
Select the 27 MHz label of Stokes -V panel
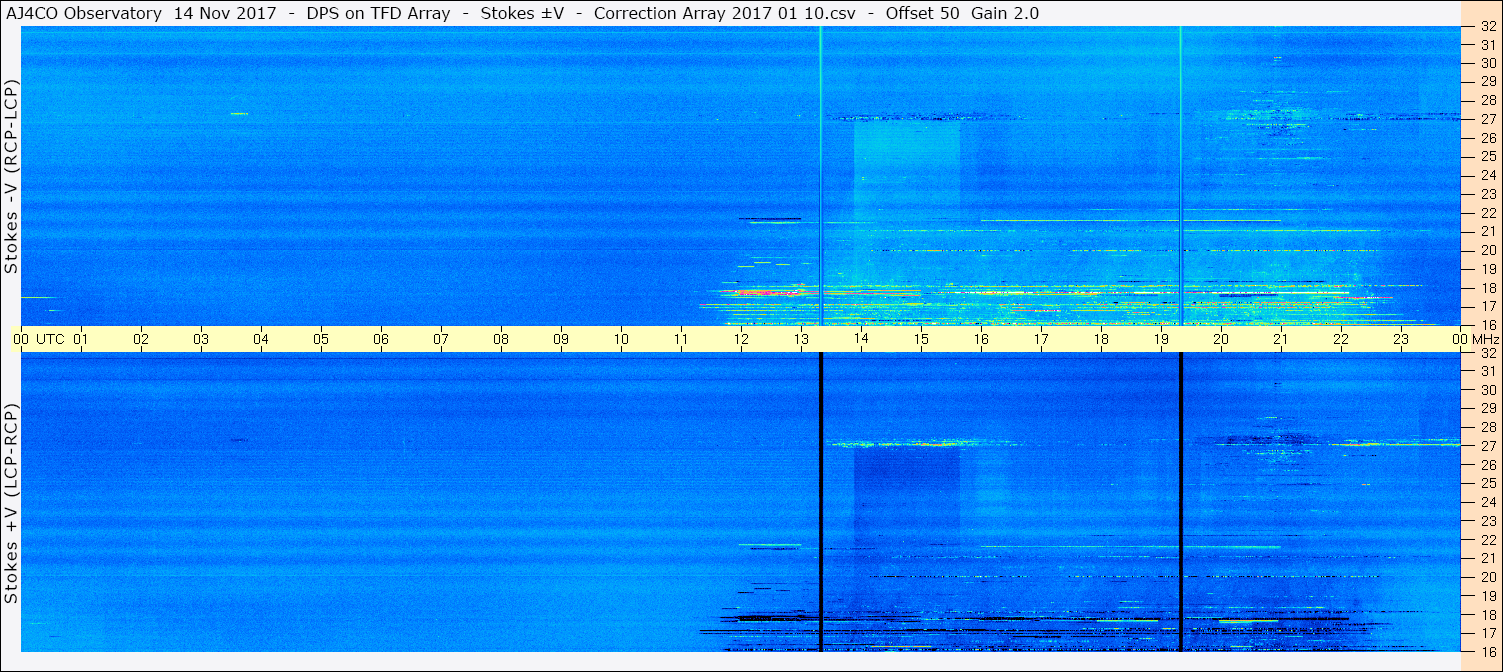[1488, 119]
